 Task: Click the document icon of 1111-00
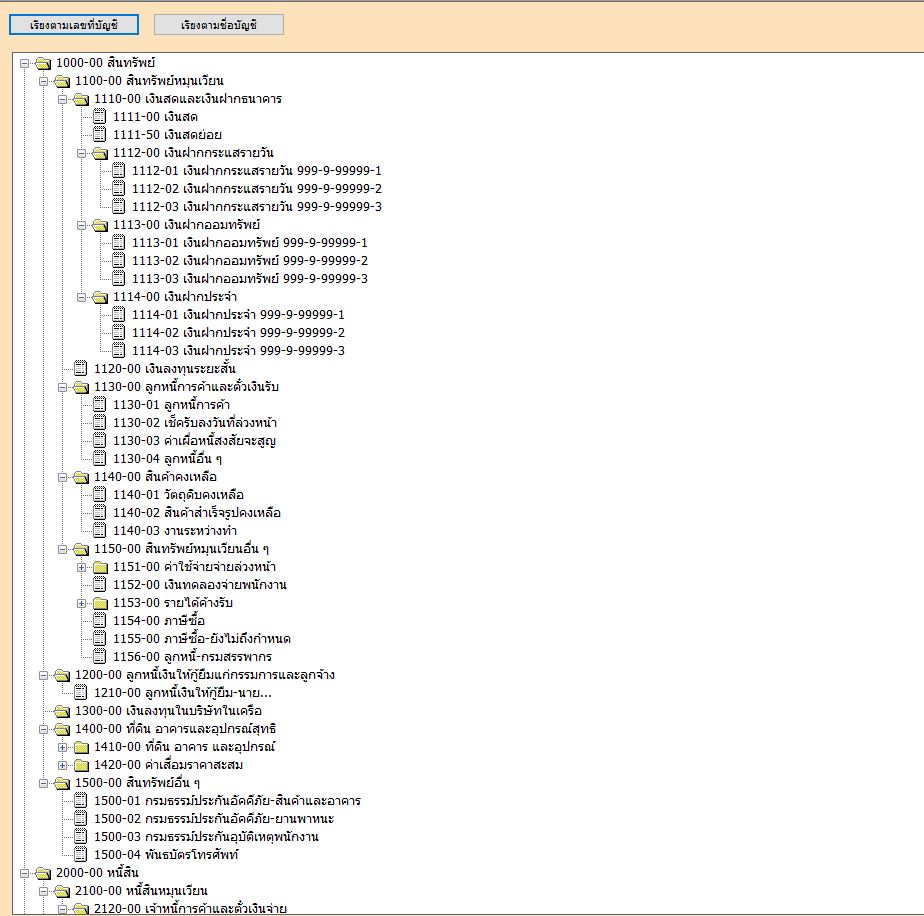[99, 117]
